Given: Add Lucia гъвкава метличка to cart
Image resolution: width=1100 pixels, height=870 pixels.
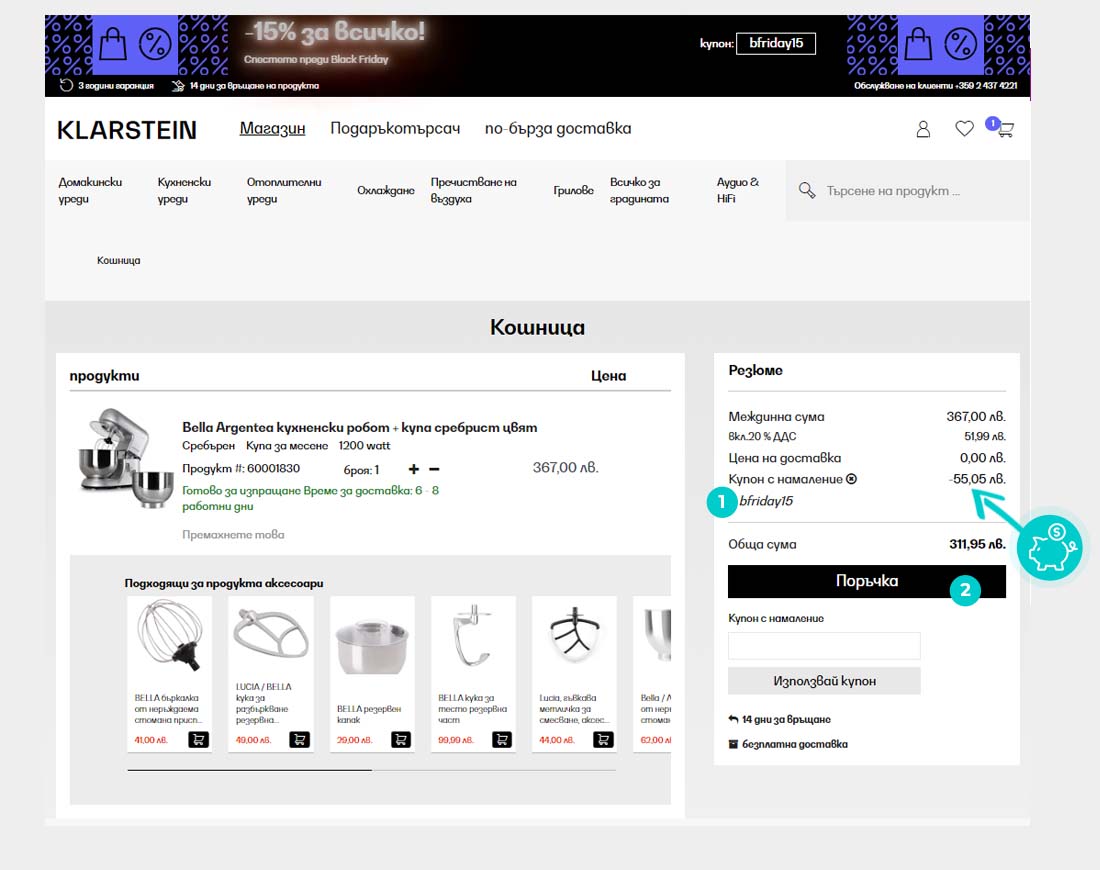Looking at the screenshot, I should pos(603,740).
